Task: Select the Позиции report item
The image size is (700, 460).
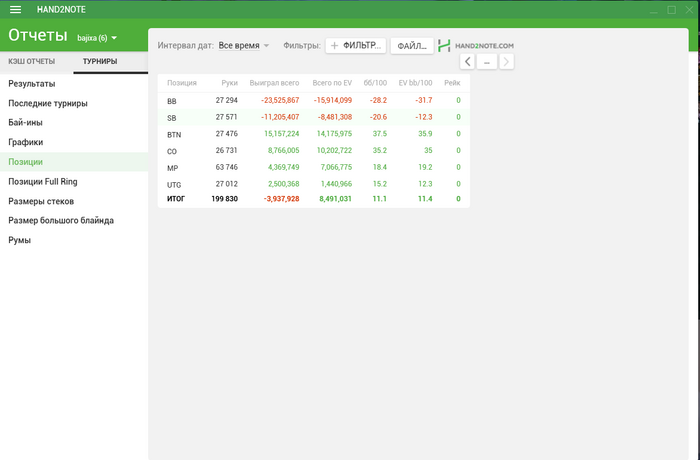Action: click(74, 162)
